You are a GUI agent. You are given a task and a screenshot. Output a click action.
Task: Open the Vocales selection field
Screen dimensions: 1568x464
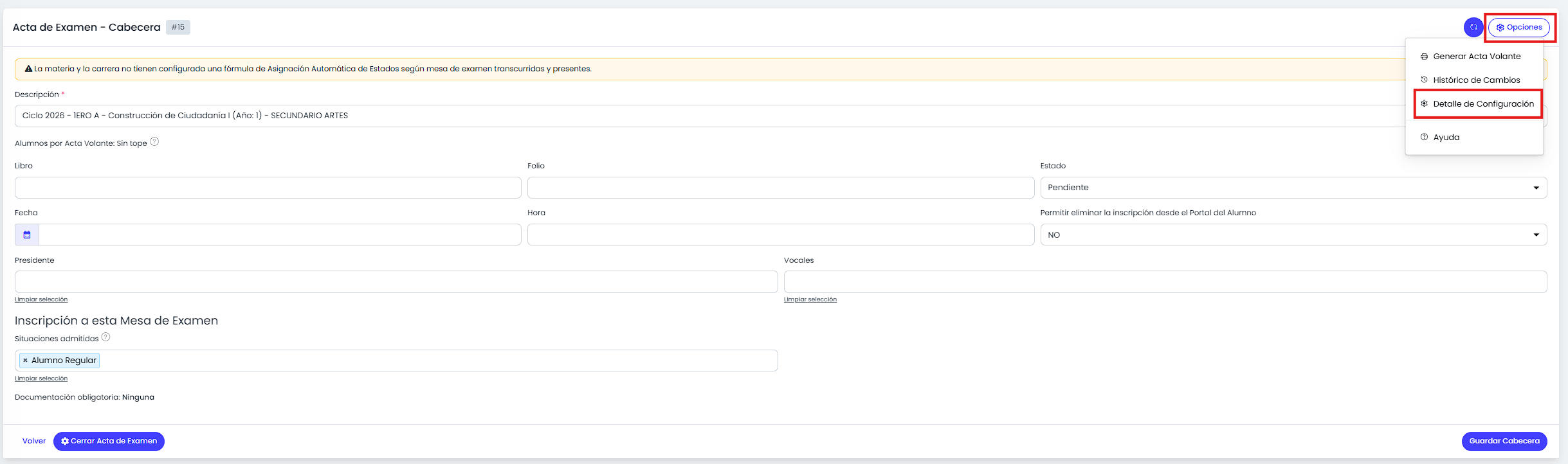(x=1165, y=282)
